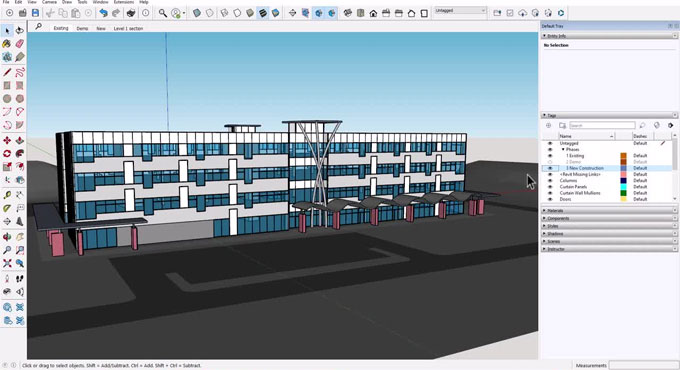The width and height of the screenshot is (680, 370).
Task: Expand the Scenes panel
Action: click(609, 241)
